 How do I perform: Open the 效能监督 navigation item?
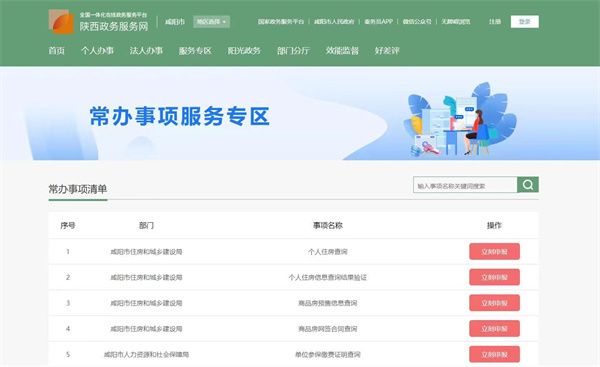(x=342, y=51)
